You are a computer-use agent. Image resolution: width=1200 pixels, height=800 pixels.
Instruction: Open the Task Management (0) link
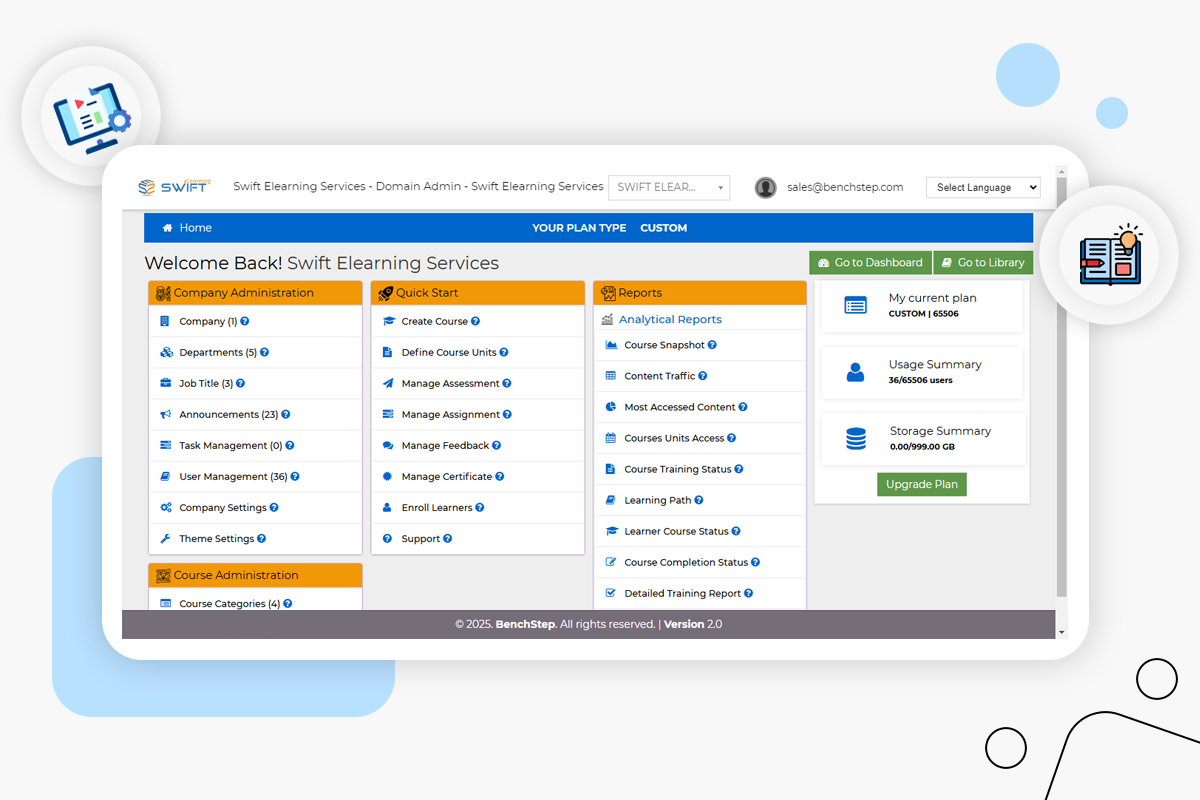click(x=231, y=446)
